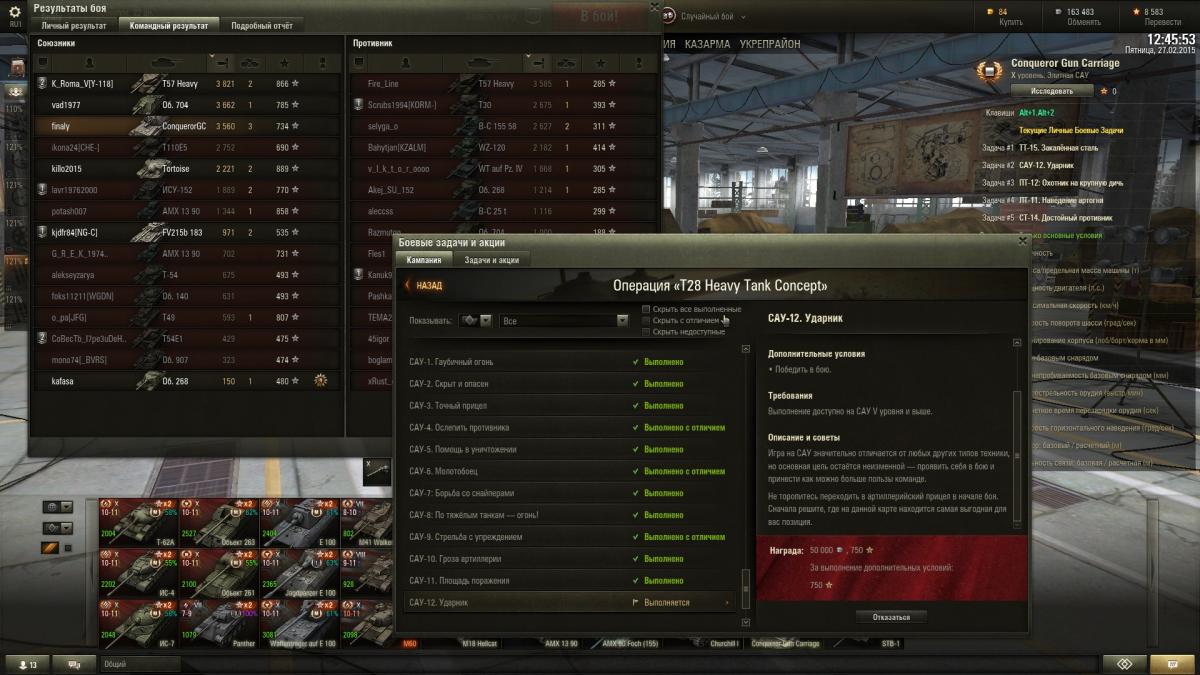Open КАЗАРМА menu item
This screenshot has width=1200, height=675.
point(706,45)
